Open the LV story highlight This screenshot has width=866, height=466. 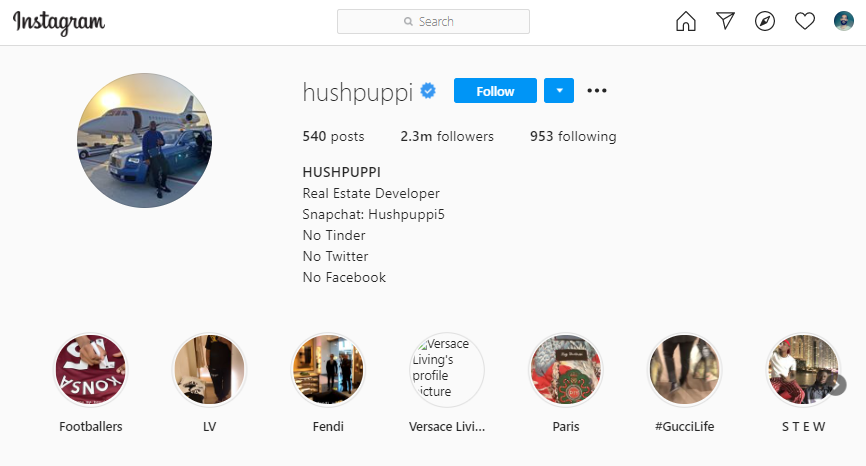point(209,370)
